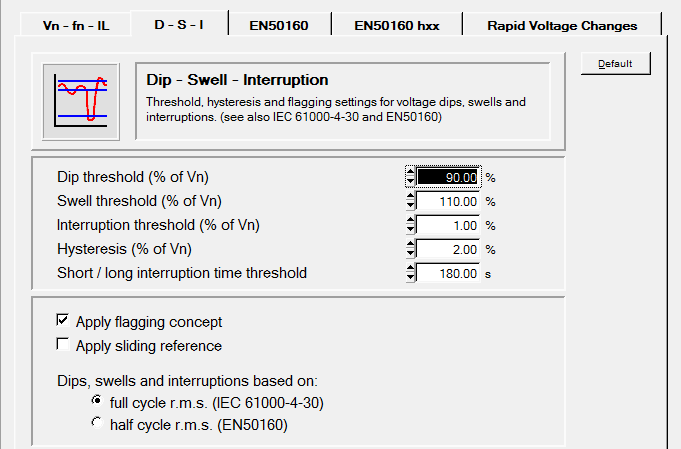This screenshot has height=449, width=681.
Task: Select full cycle r.m.s. (IEC 61000-4-30) option
Action: 97,400
